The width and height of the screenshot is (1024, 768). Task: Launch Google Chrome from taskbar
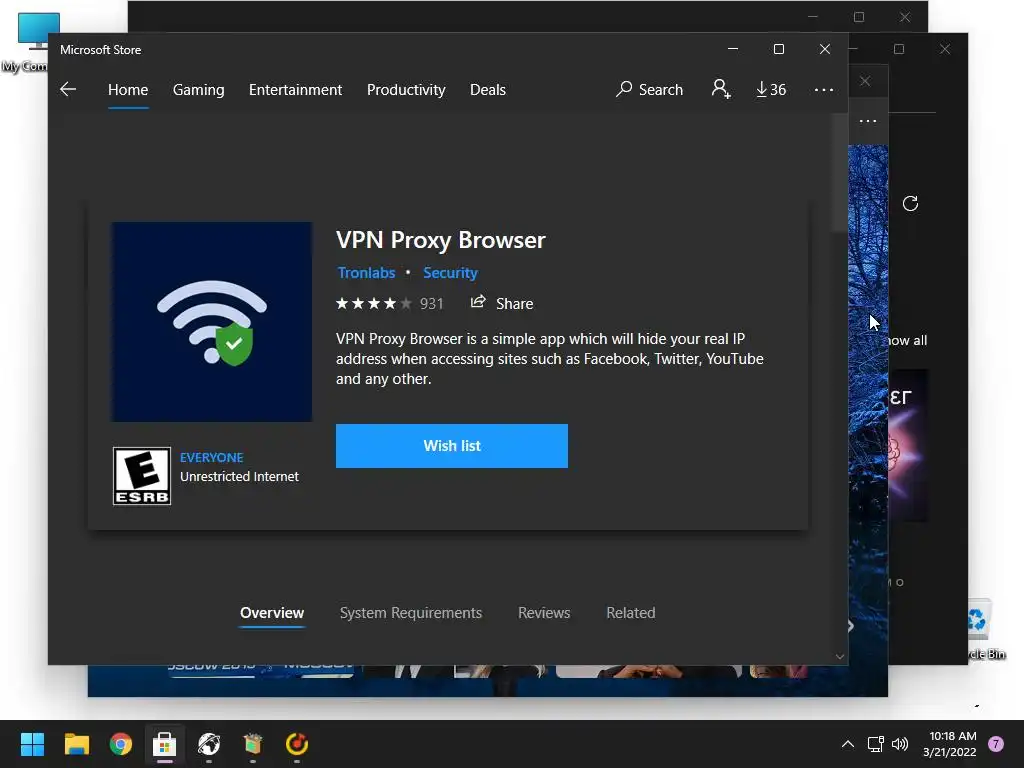coord(121,744)
